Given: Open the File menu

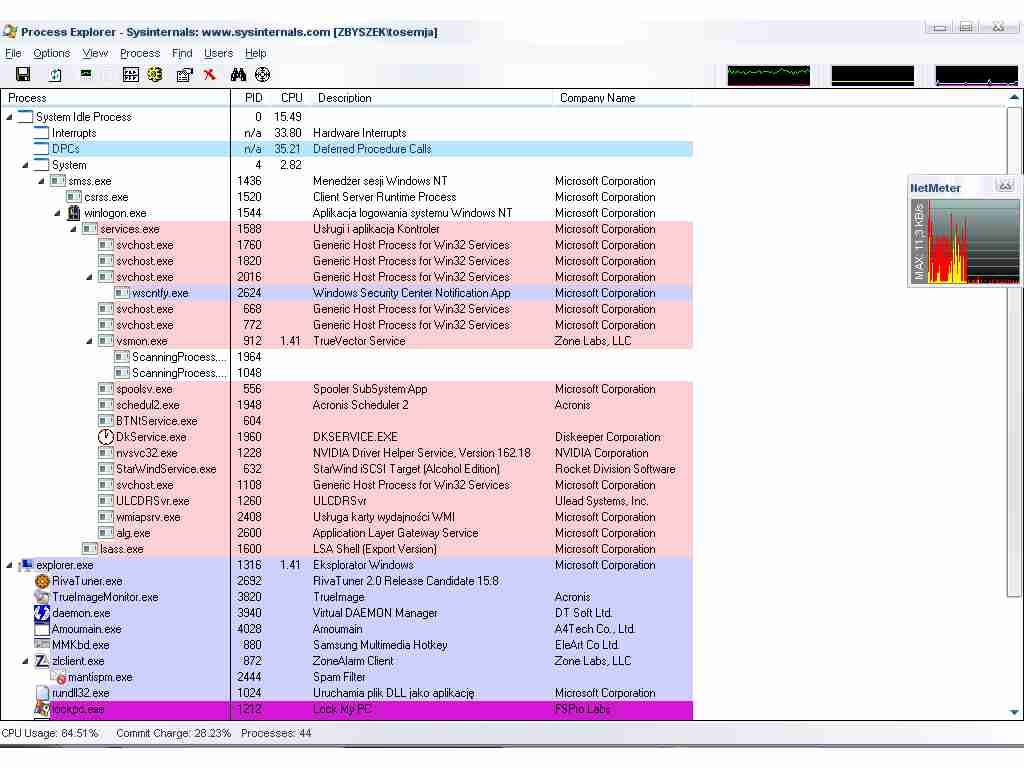Looking at the screenshot, I should click(13, 54).
